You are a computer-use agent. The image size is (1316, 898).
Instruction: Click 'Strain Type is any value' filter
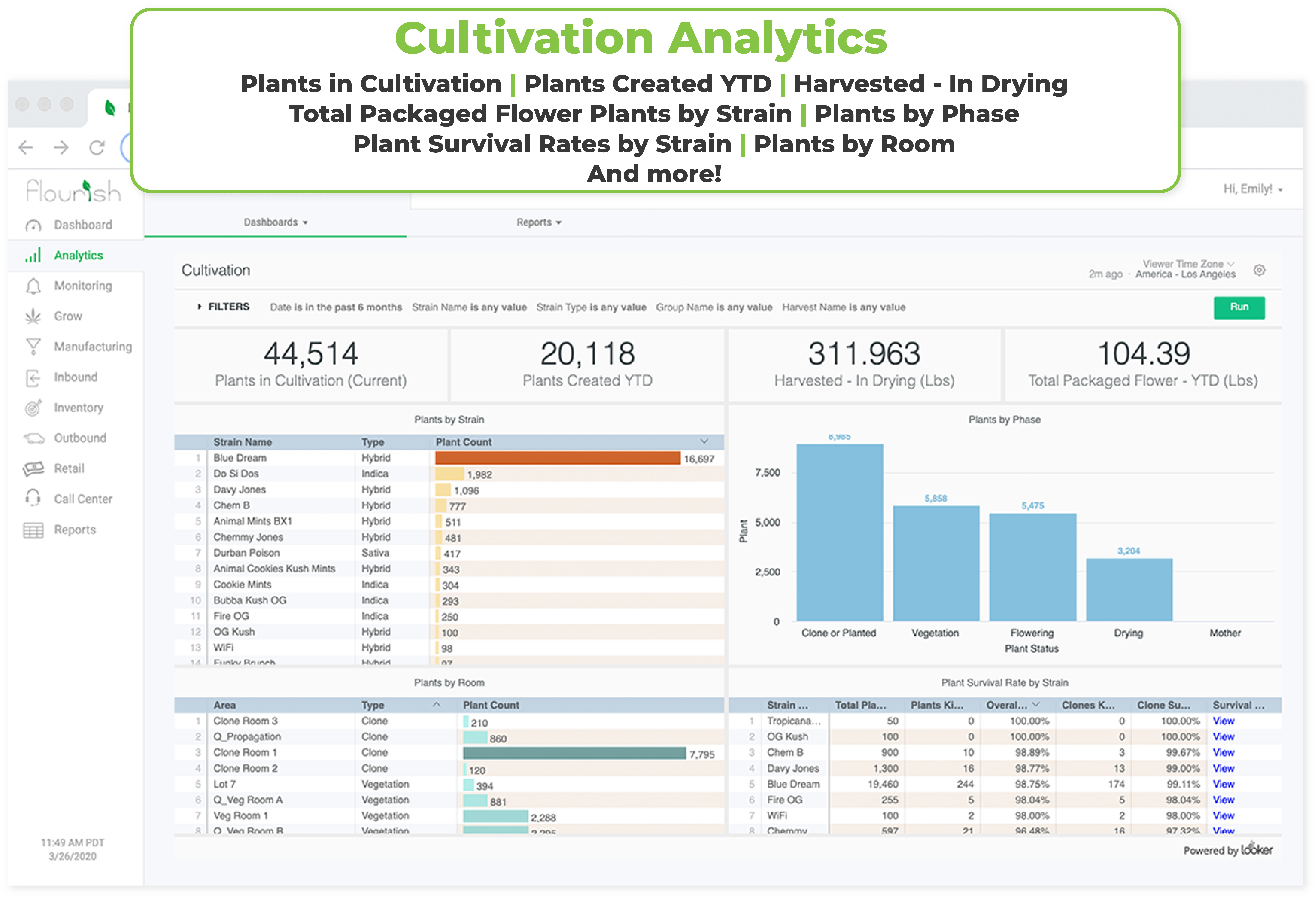[591, 308]
